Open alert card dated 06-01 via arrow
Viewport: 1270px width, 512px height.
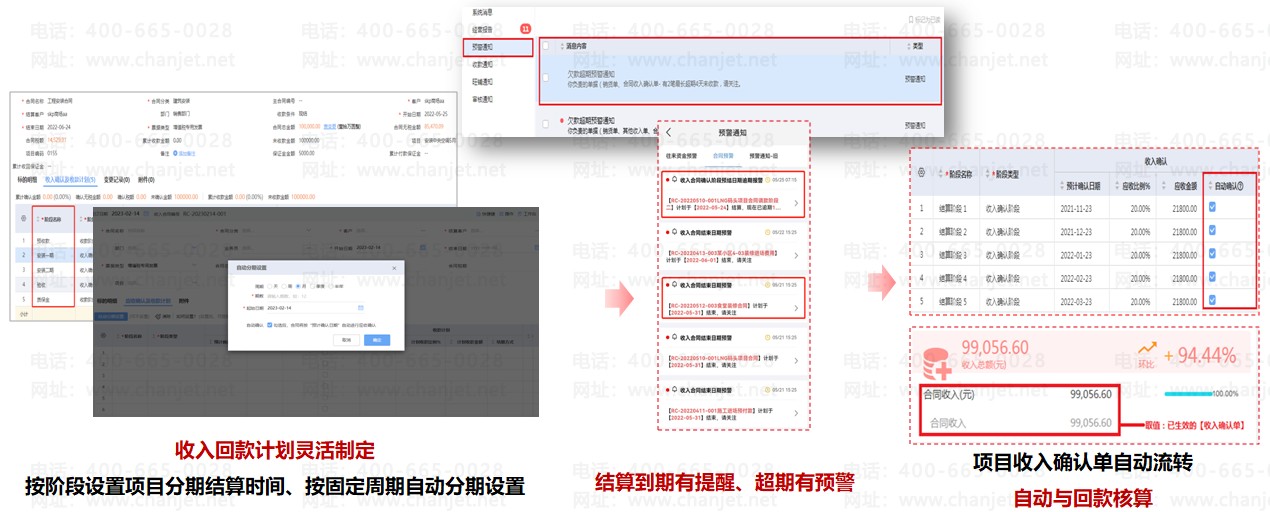(x=795, y=256)
